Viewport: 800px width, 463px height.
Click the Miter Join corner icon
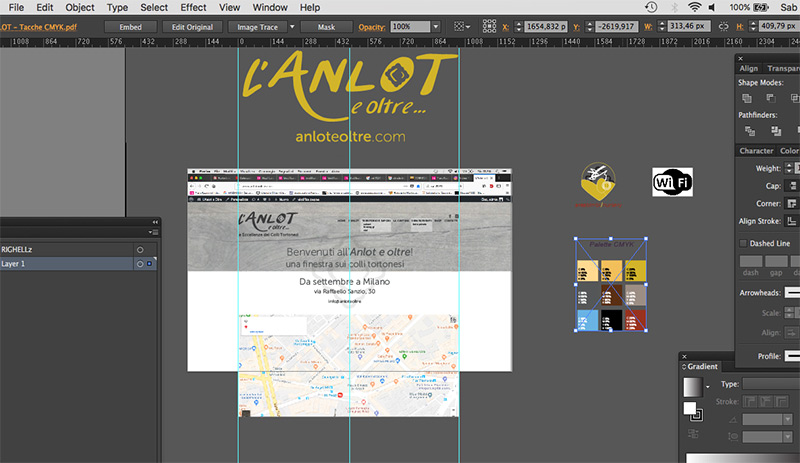coord(791,203)
